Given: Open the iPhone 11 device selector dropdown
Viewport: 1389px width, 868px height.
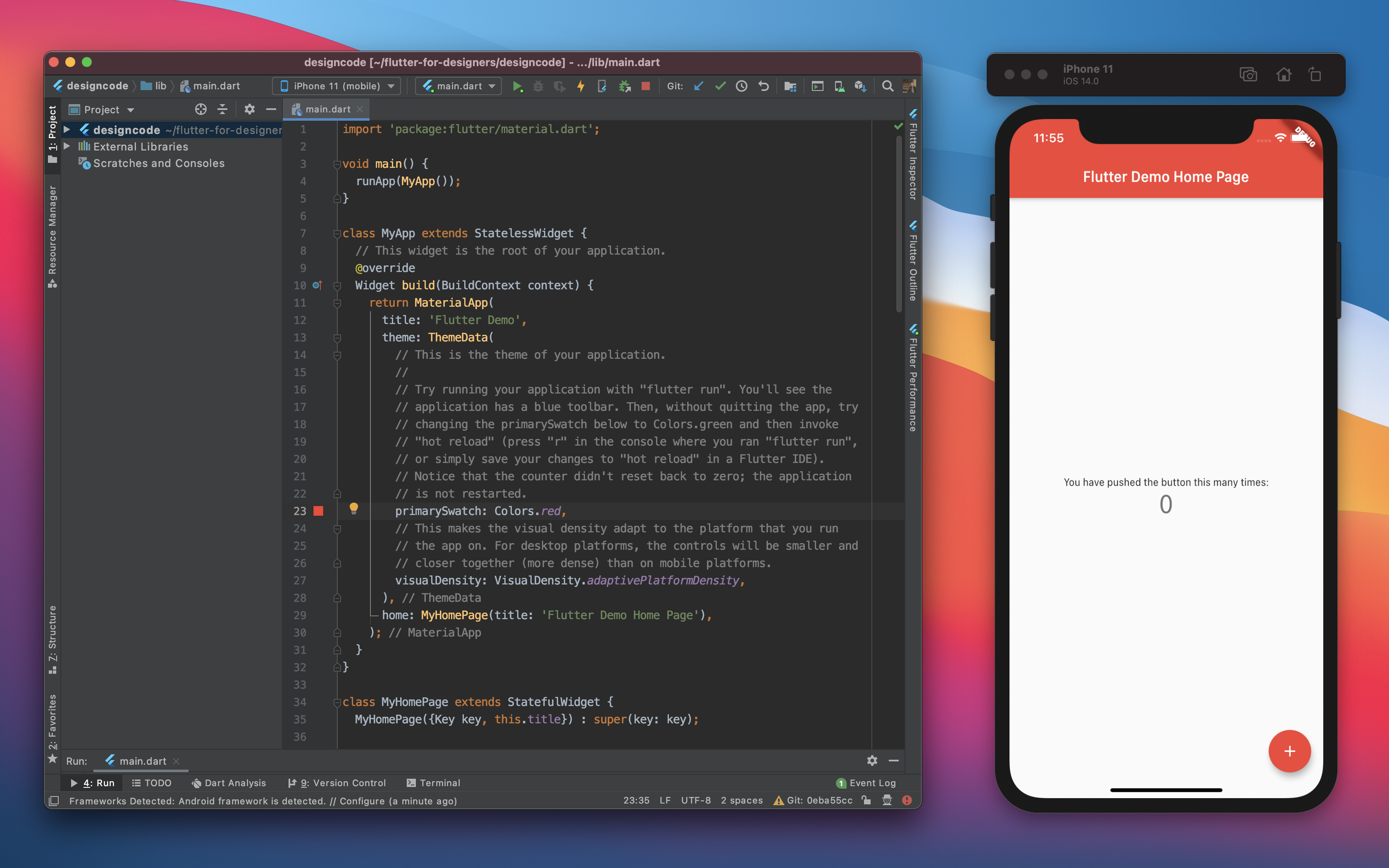Looking at the screenshot, I should point(337,86).
